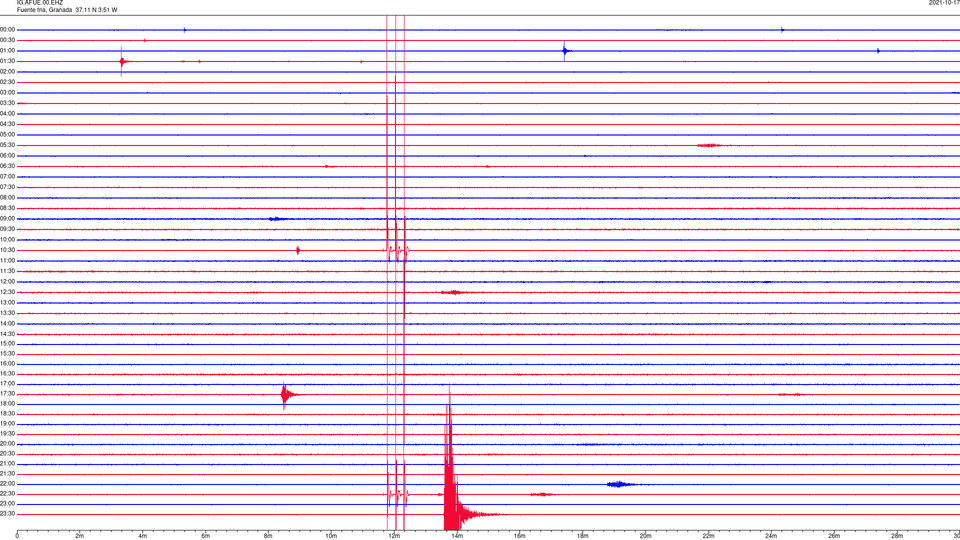Click the 01:30 trace time label

click(x=7, y=61)
